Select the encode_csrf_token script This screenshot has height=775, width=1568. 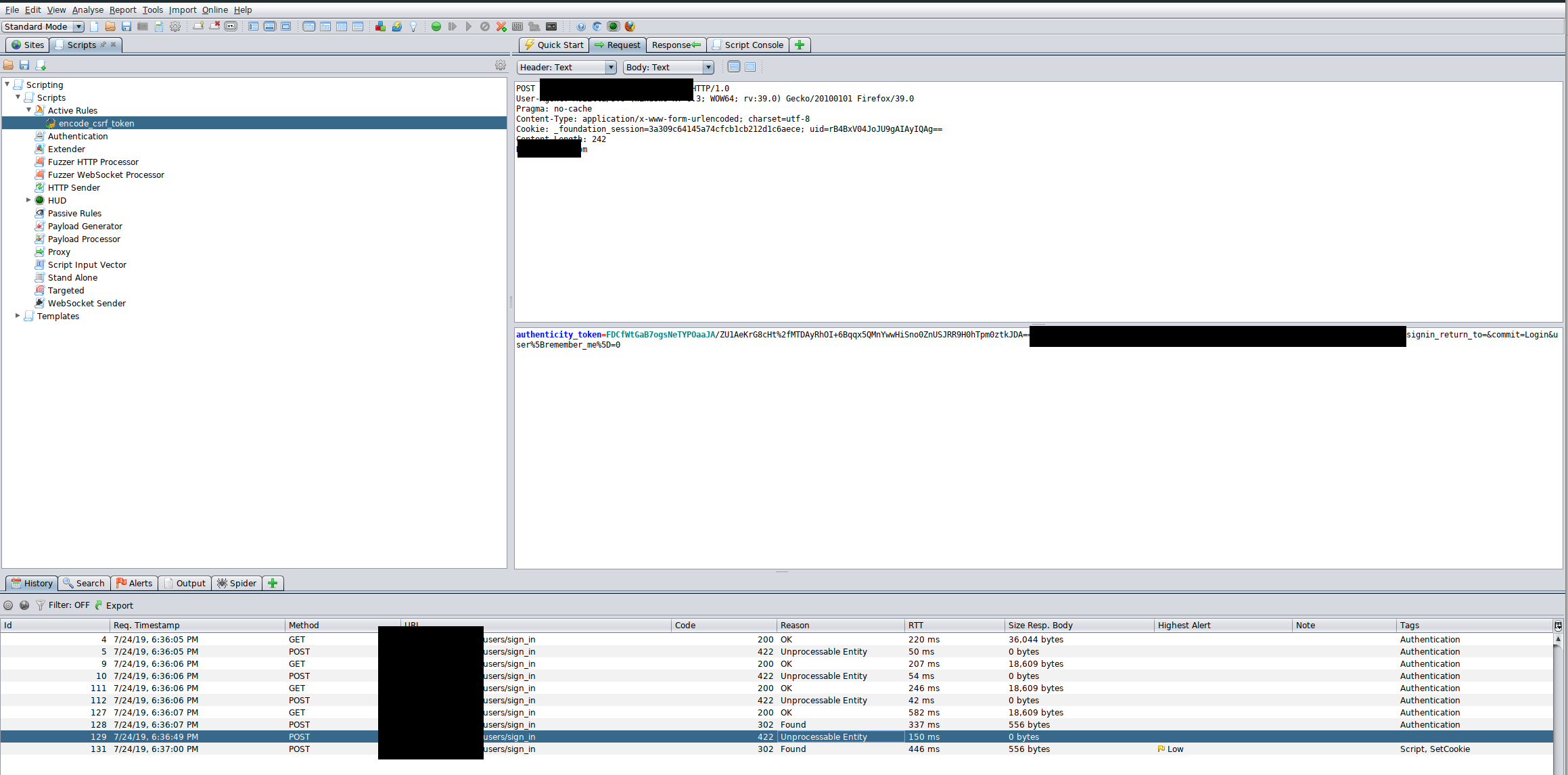point(96,123)
